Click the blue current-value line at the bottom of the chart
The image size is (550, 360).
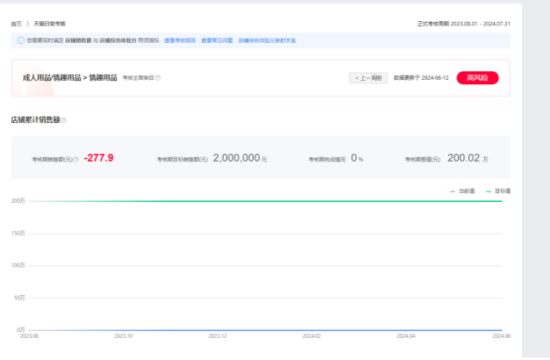tap(266, 330)
